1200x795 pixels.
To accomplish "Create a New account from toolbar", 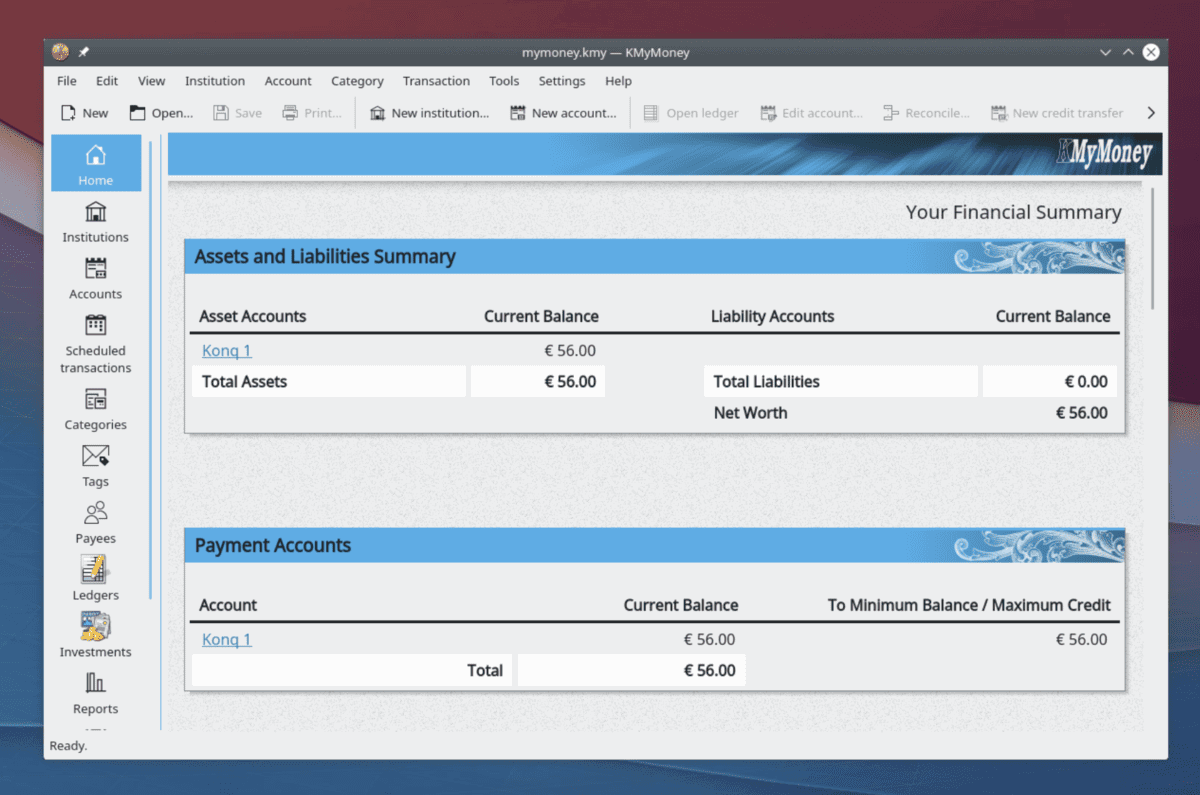I will tap(563, 113).
